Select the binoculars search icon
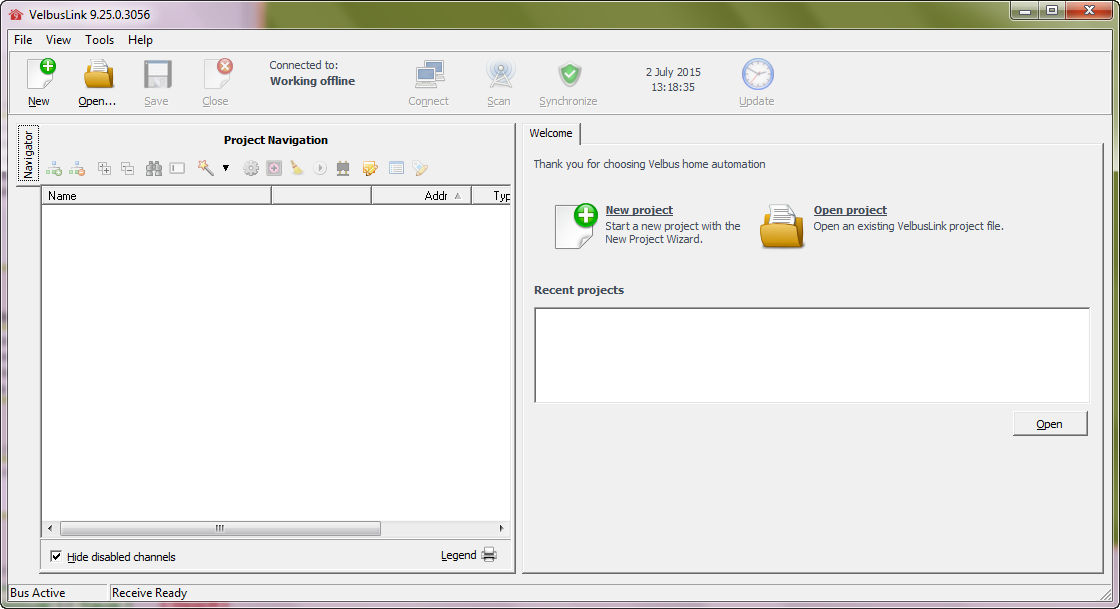 click(x=152, y=168)
